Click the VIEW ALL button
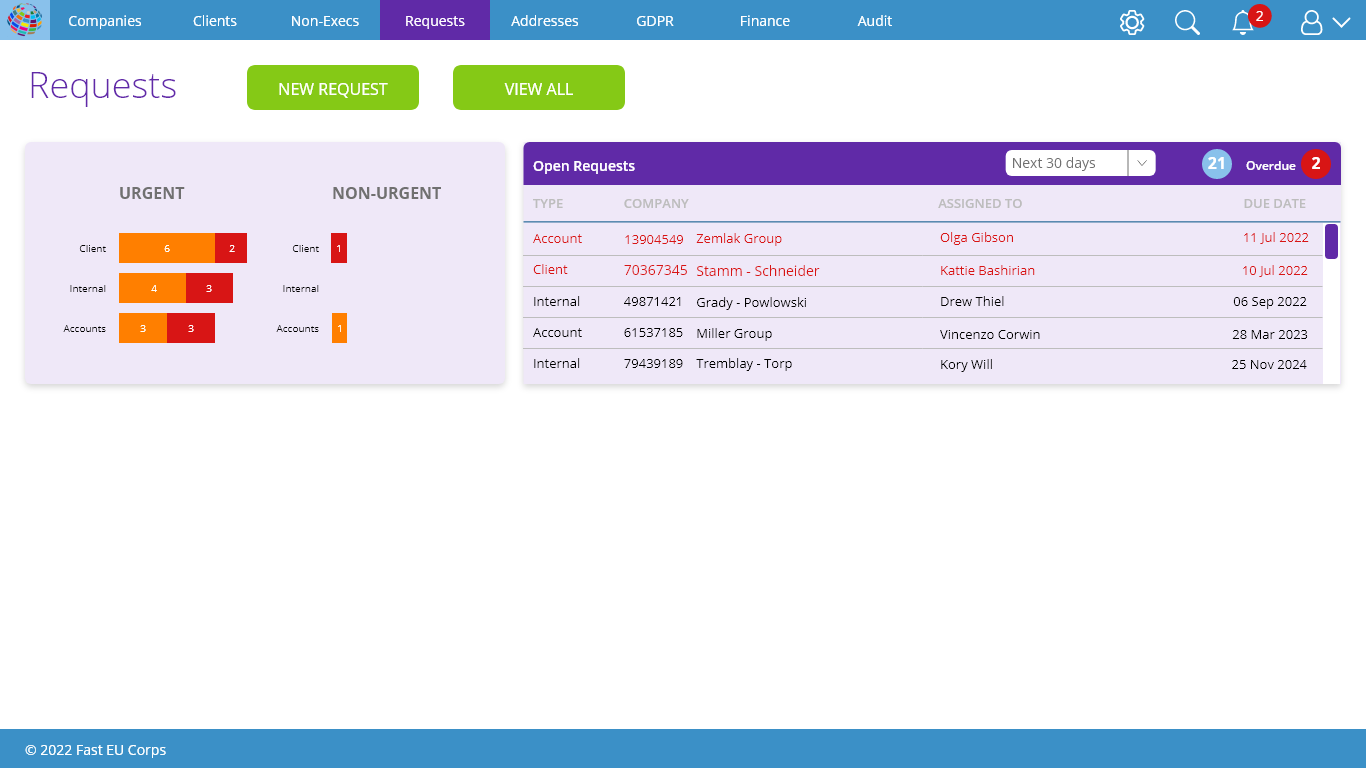Screen dimensions: 1366x768 coord(539,88)
